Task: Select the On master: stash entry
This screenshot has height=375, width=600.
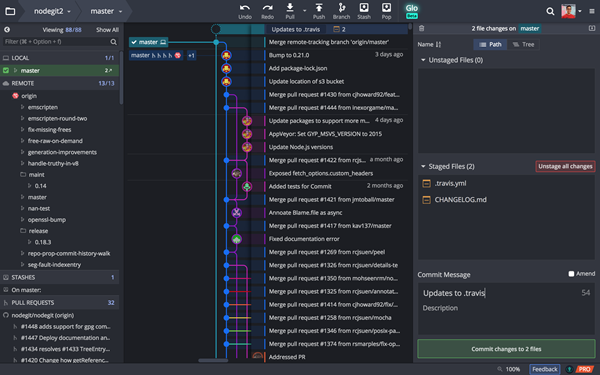Action: coord(26,290)
